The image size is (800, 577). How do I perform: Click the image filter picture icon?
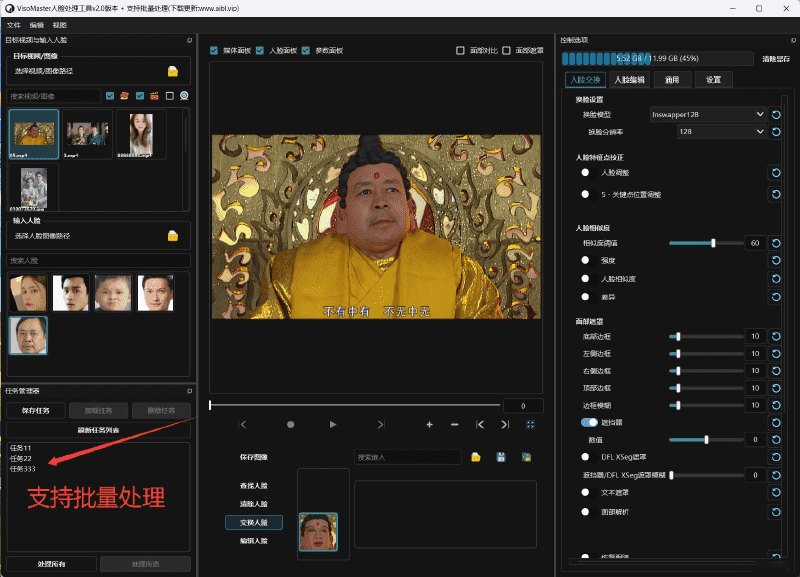[124, 96]
